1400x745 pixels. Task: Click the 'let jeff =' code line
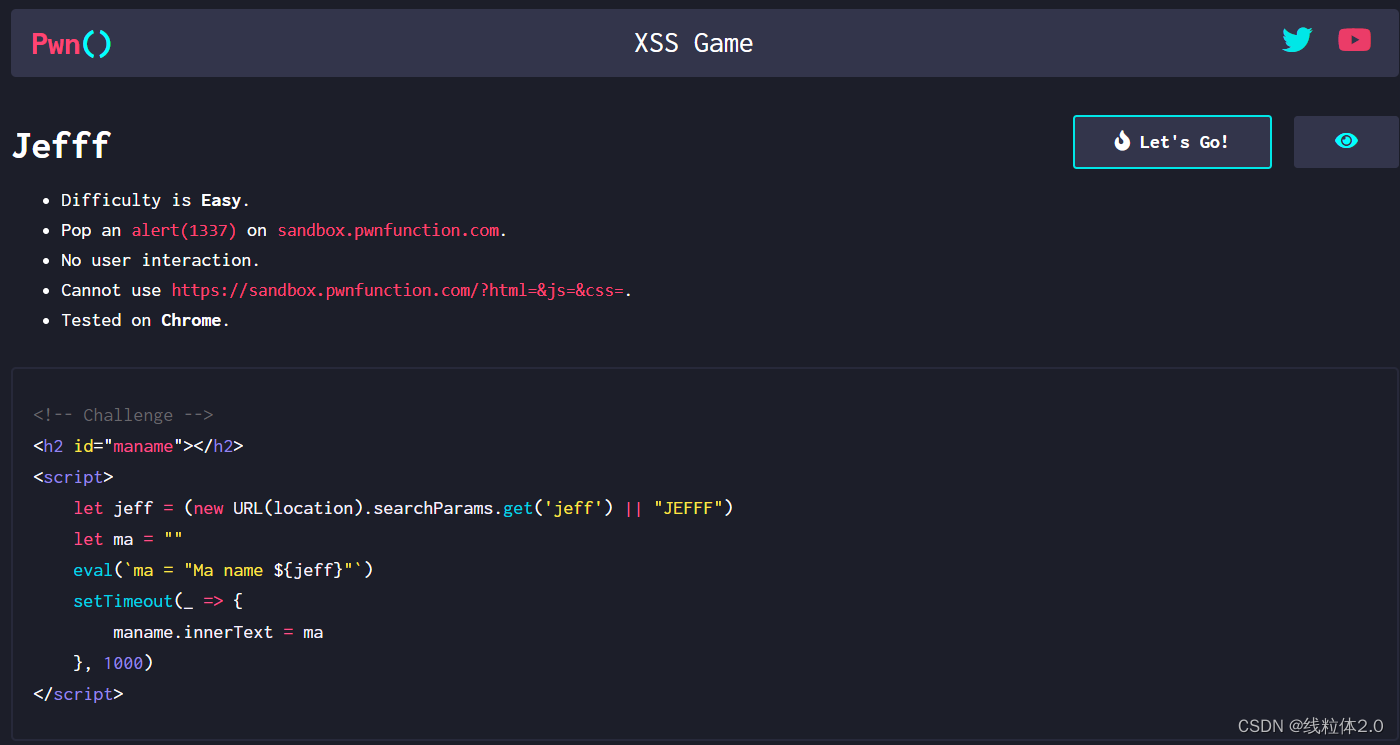pos(403,508)
